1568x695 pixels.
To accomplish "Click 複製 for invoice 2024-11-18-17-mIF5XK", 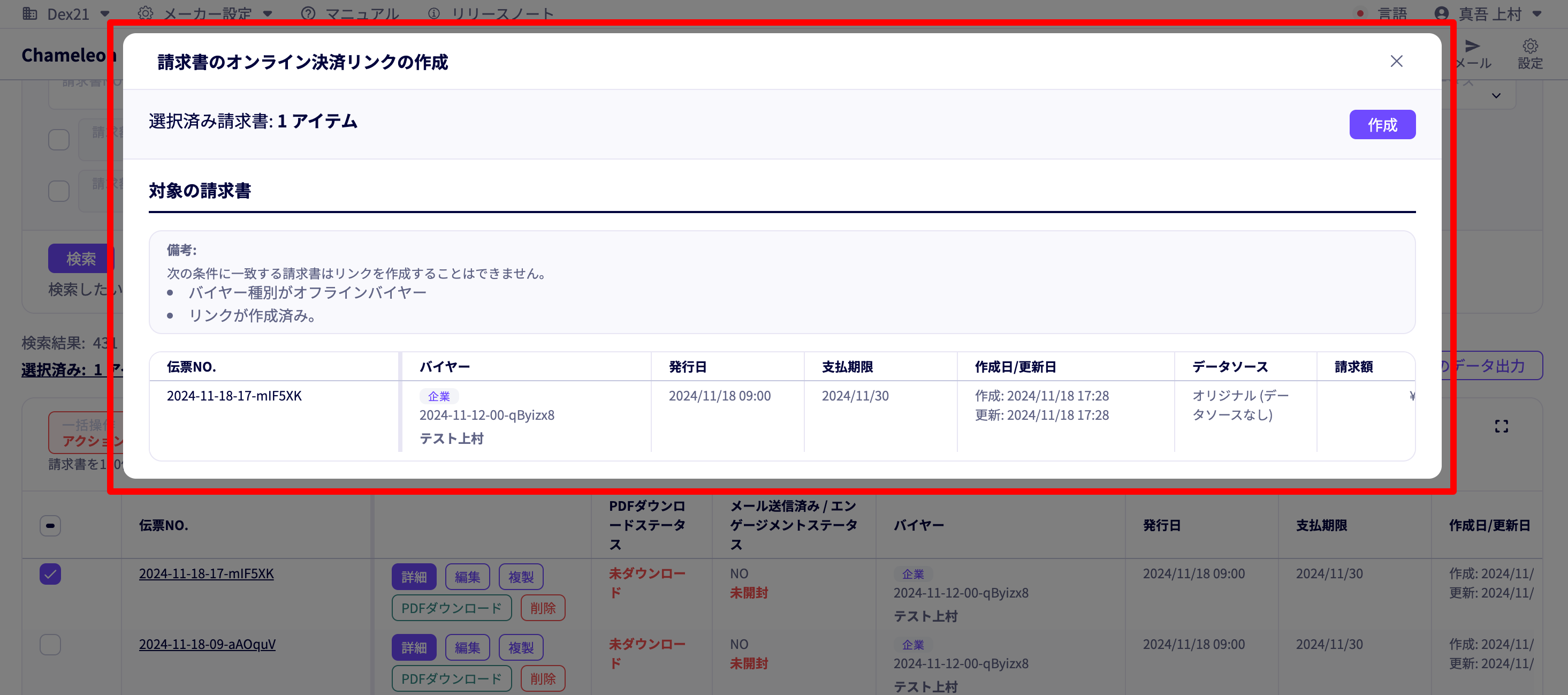I will point(521,577).
